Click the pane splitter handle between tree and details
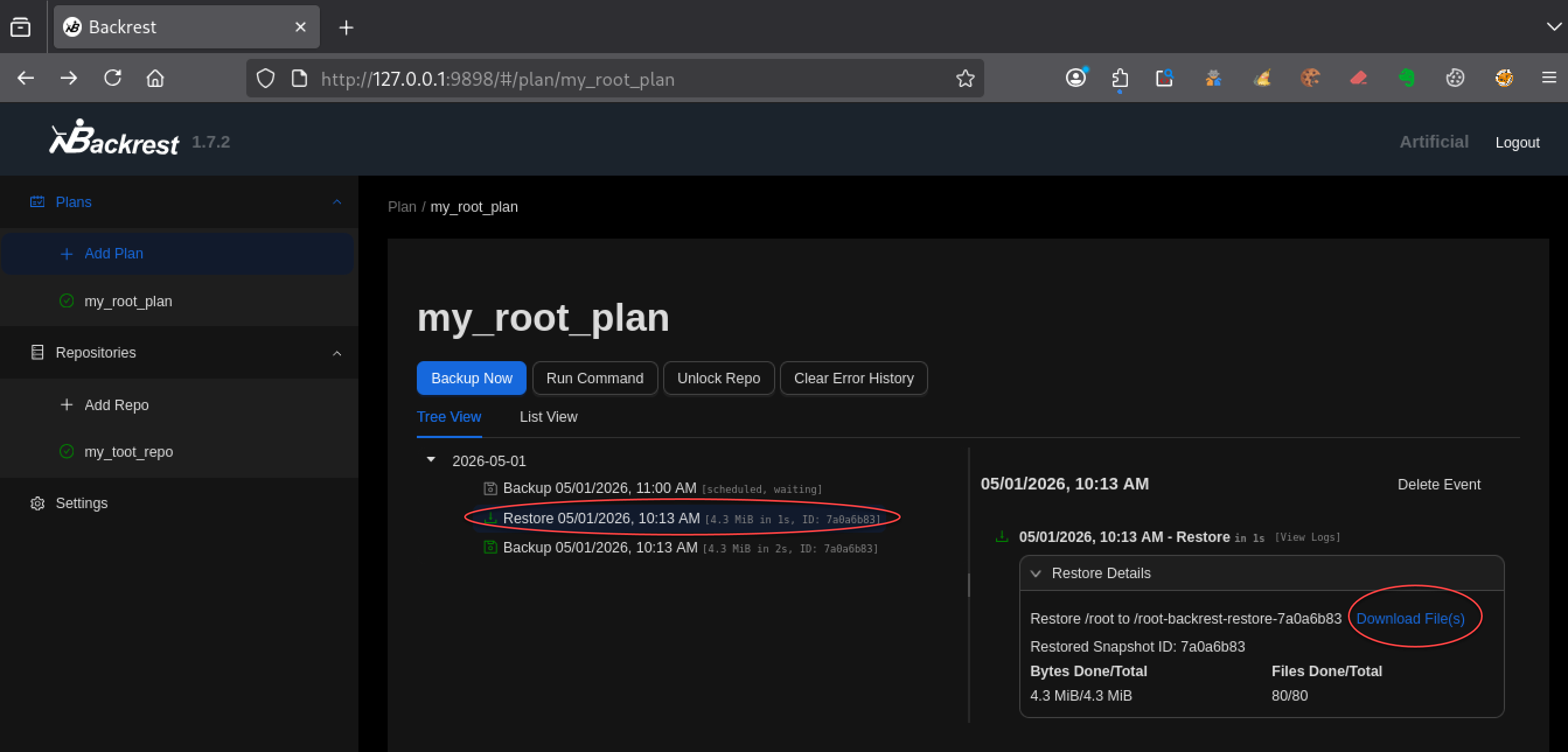This screenshot has width=1568, height=752. pos(968,585)
